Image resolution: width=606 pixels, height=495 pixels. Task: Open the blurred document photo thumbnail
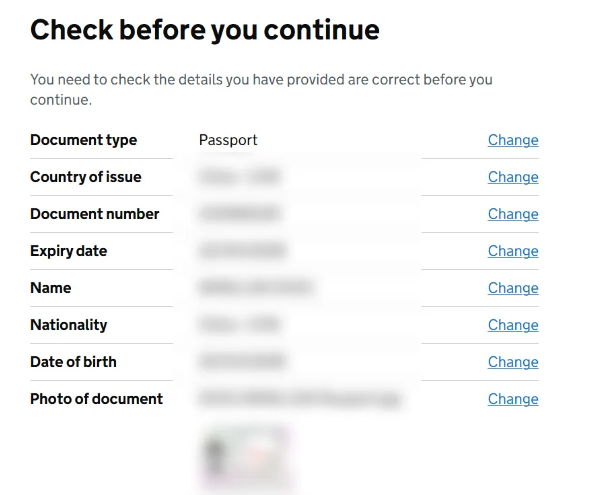click(x=247, y=458)
